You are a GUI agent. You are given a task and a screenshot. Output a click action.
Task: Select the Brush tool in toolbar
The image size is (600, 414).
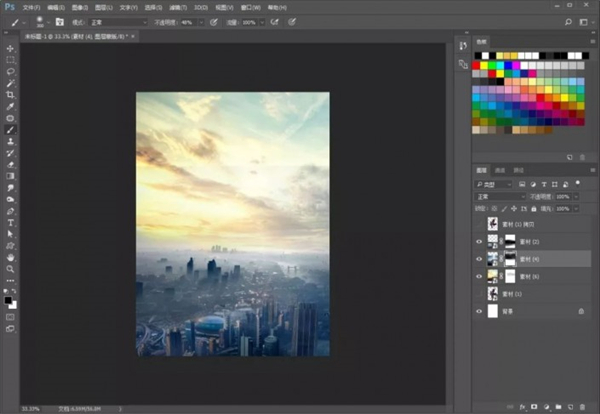click(x=11, y=129)
